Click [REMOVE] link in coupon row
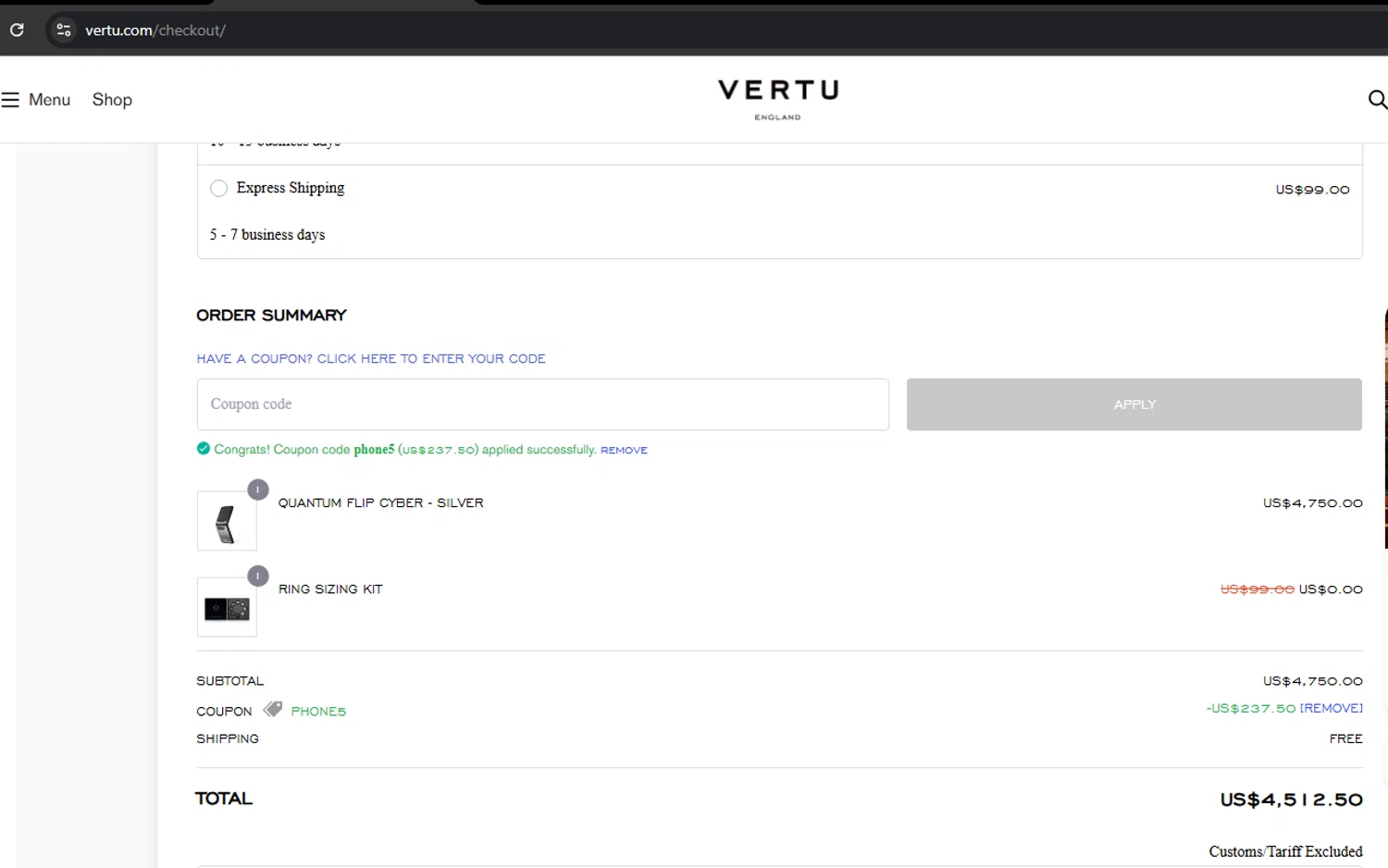Viewport: 1388px width, 868px height. point(1332,709)
